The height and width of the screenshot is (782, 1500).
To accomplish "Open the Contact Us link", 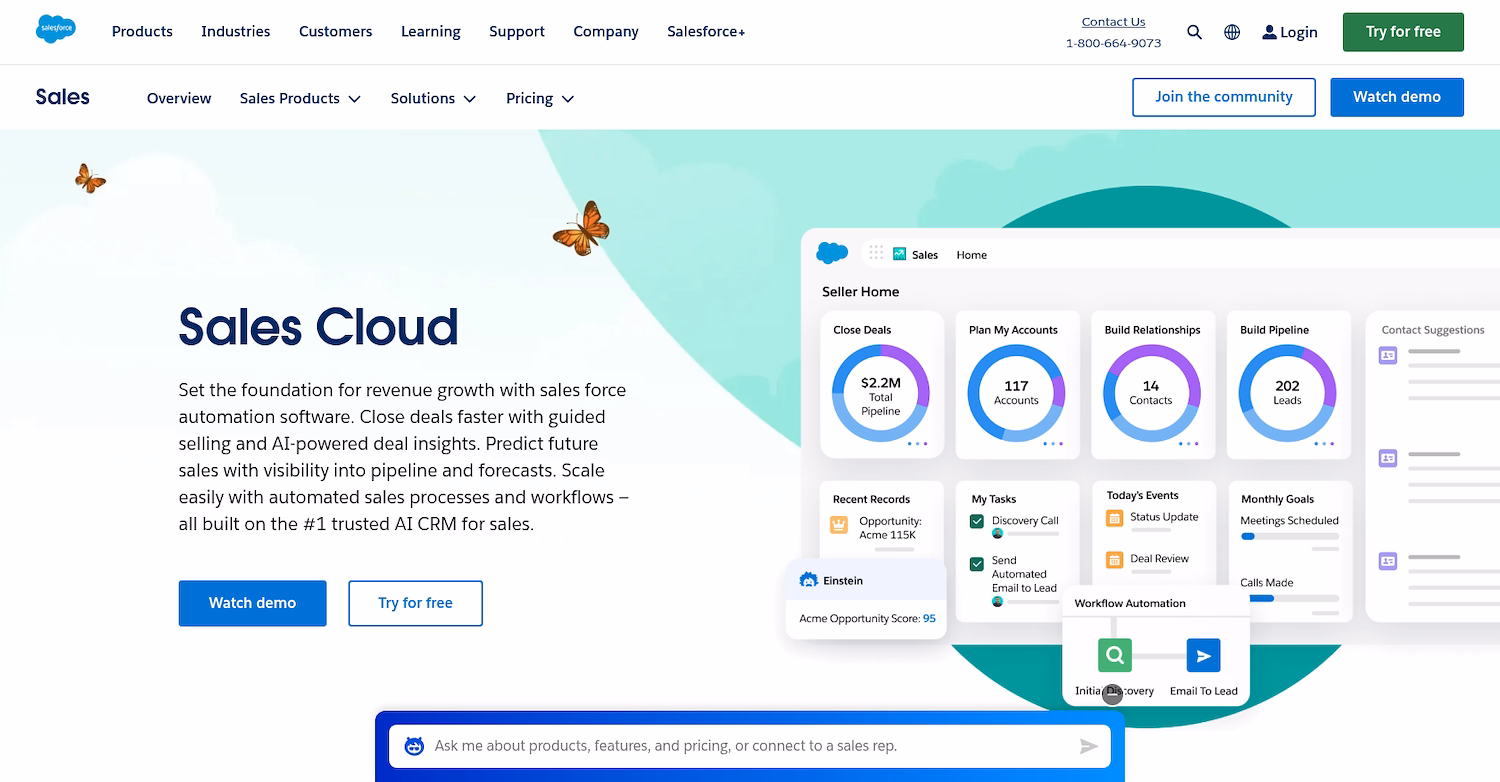I will pos(1113,21).
